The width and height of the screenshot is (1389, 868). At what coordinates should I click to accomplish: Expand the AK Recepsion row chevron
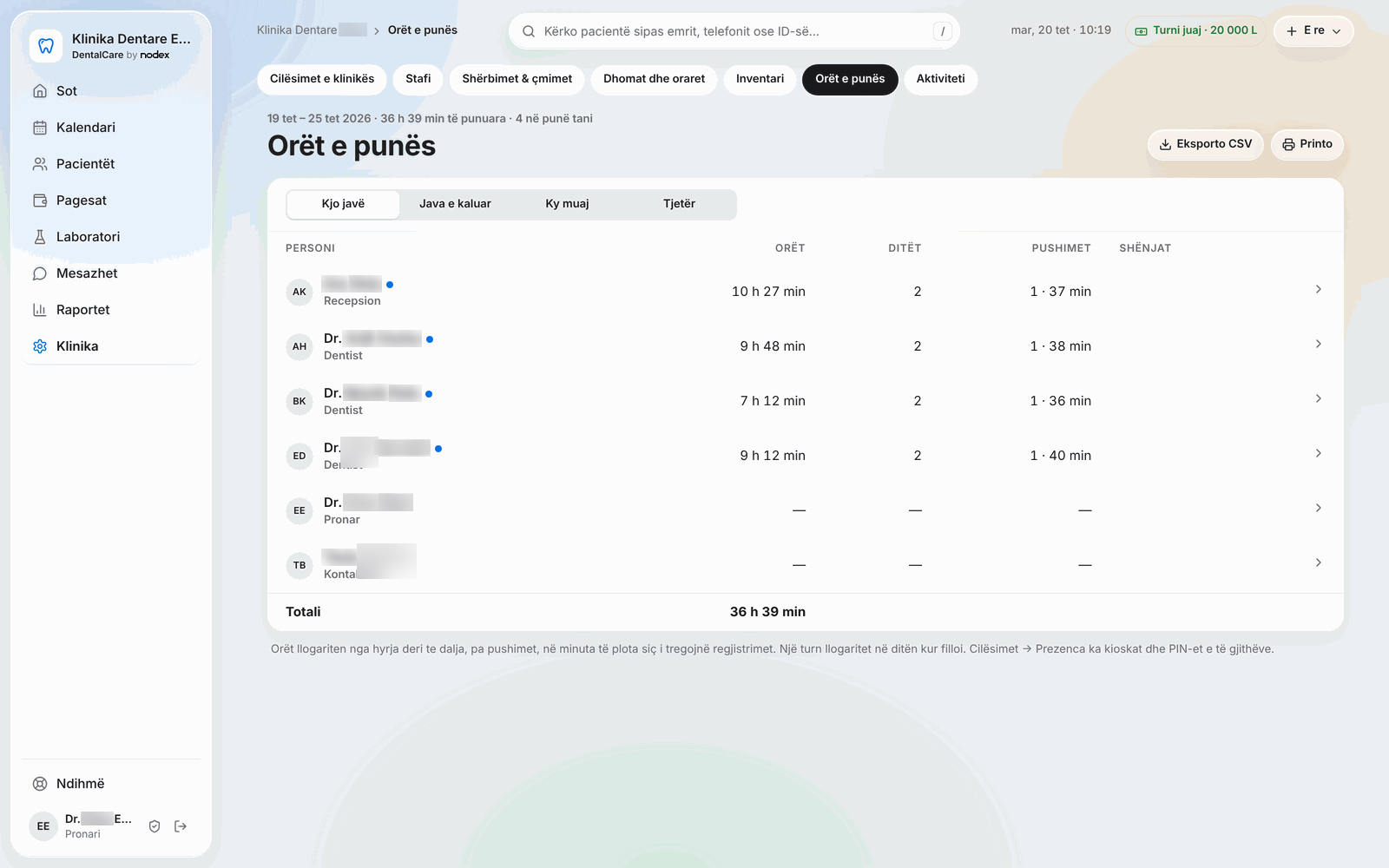(x=1318, y=289)
